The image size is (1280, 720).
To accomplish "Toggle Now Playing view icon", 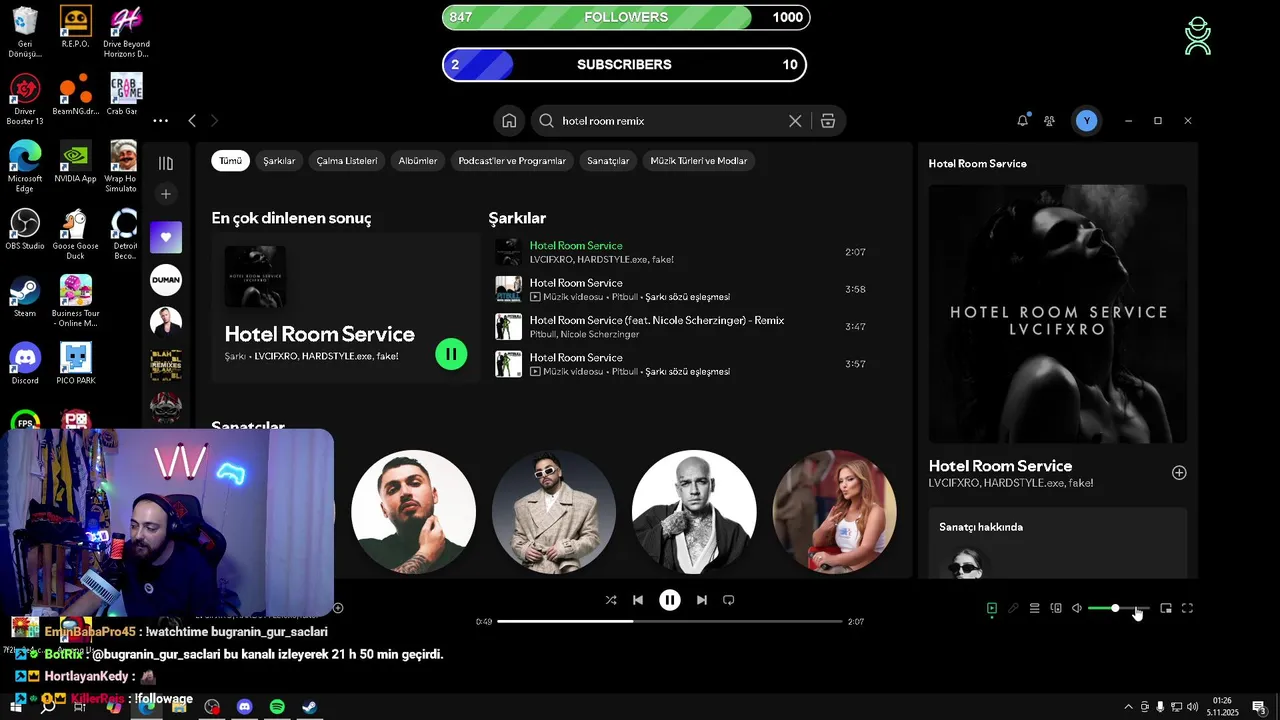I will (x=992, y=608).
